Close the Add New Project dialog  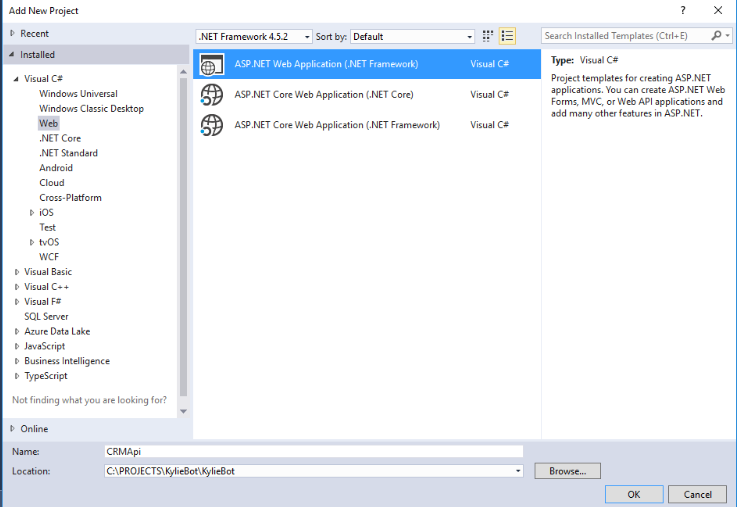click(718, 10)
